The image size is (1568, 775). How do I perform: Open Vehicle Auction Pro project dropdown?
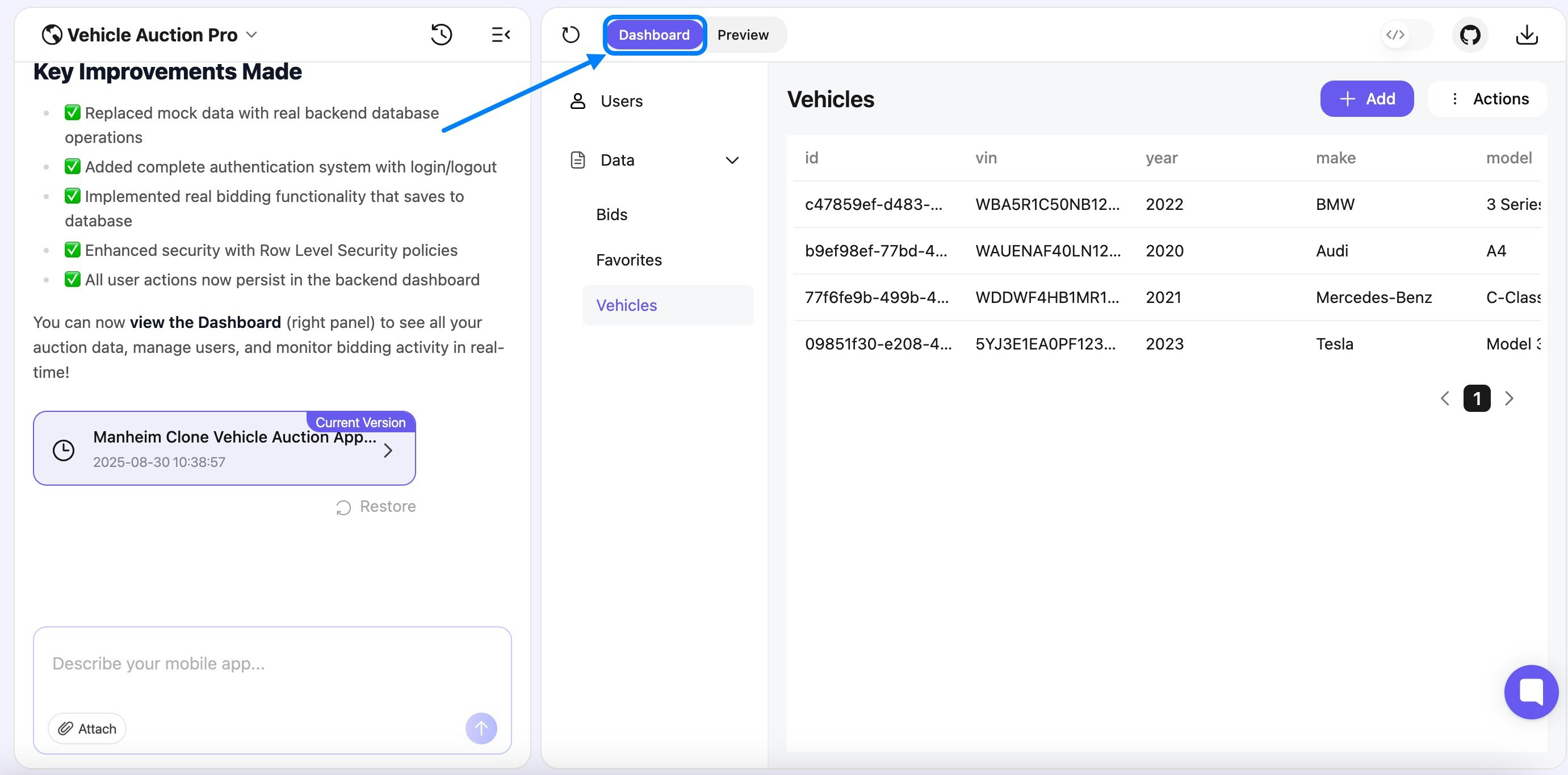pos(252,35)
